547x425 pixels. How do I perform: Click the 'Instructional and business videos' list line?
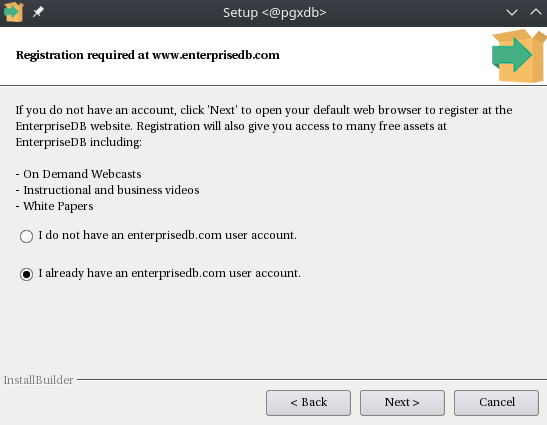pos(107,190)
